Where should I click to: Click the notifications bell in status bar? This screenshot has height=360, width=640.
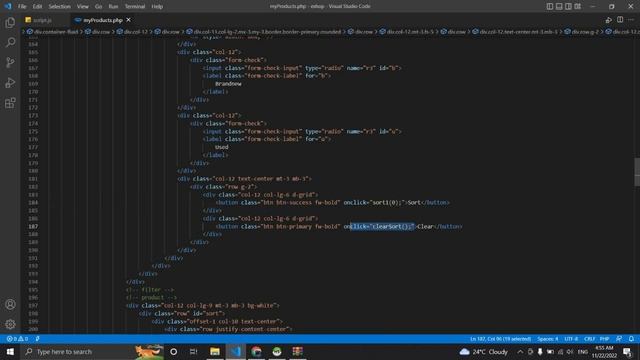631,339
